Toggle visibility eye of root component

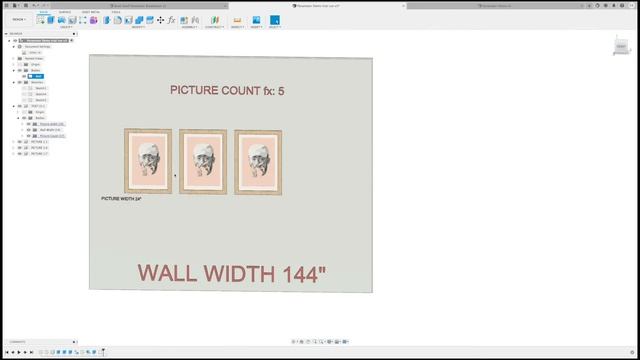pyautogui.click(x=15, y=40)
